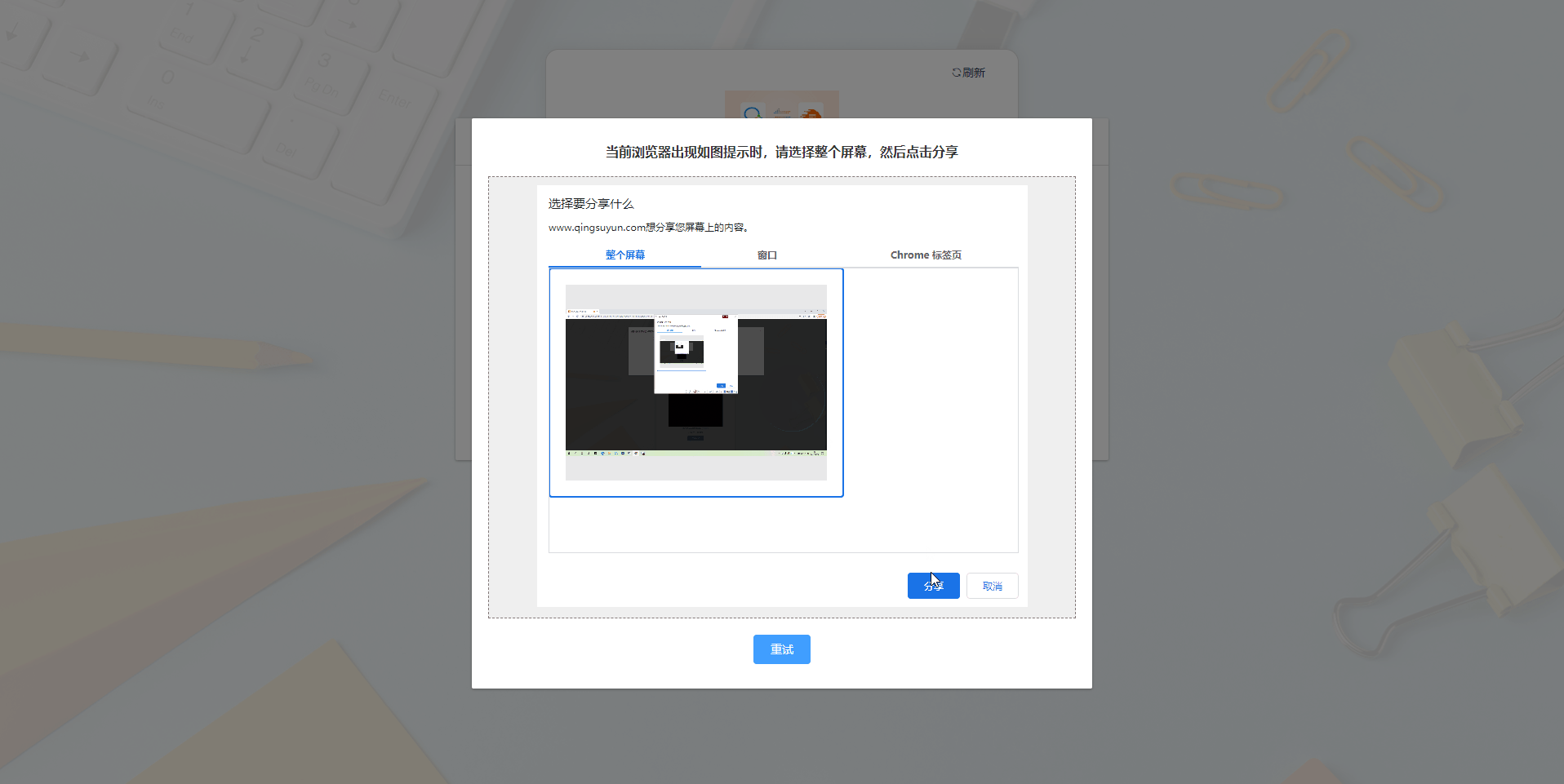Click the blue 分享 share button

pos(933,586)
